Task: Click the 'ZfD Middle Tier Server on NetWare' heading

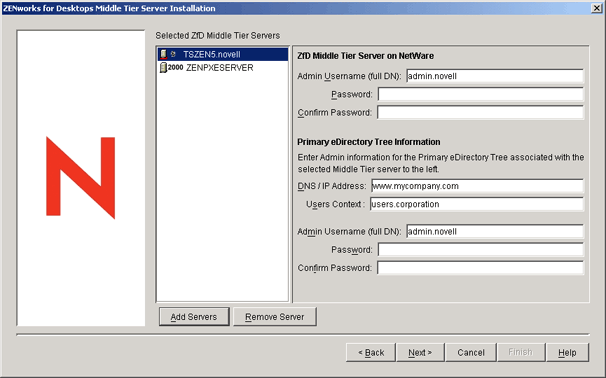Action: click(365, 56)
